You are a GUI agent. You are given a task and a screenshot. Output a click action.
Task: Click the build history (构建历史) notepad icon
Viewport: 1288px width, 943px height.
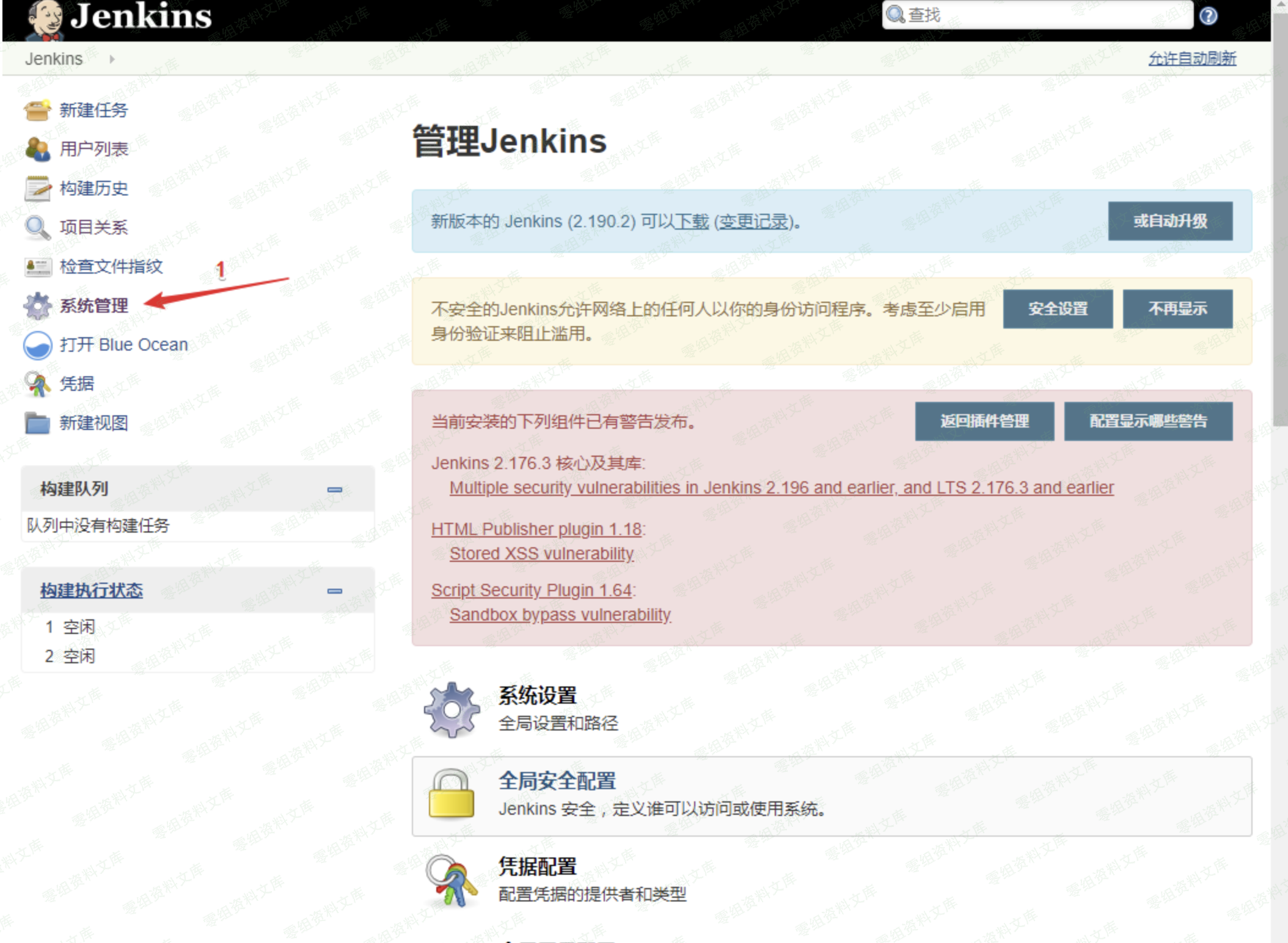[37, 189]
